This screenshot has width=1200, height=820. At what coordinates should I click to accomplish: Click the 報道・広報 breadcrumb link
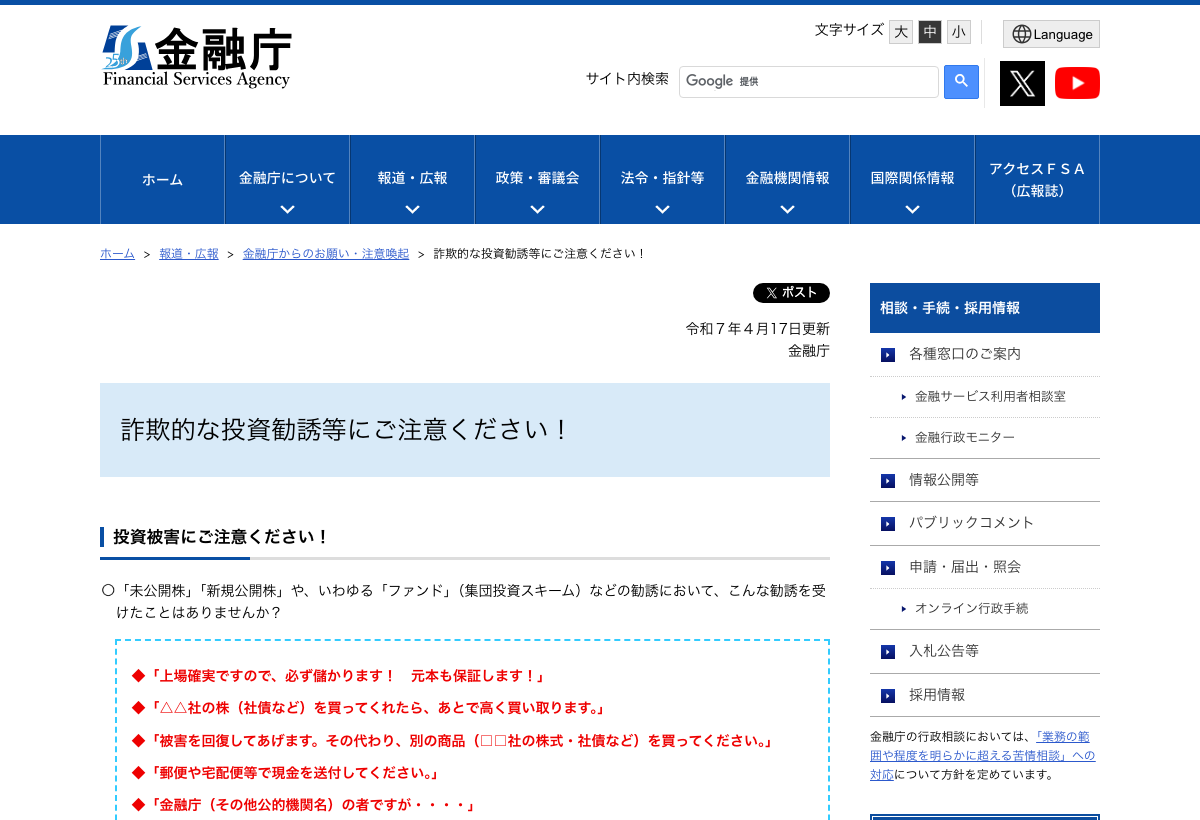[189, 254]
